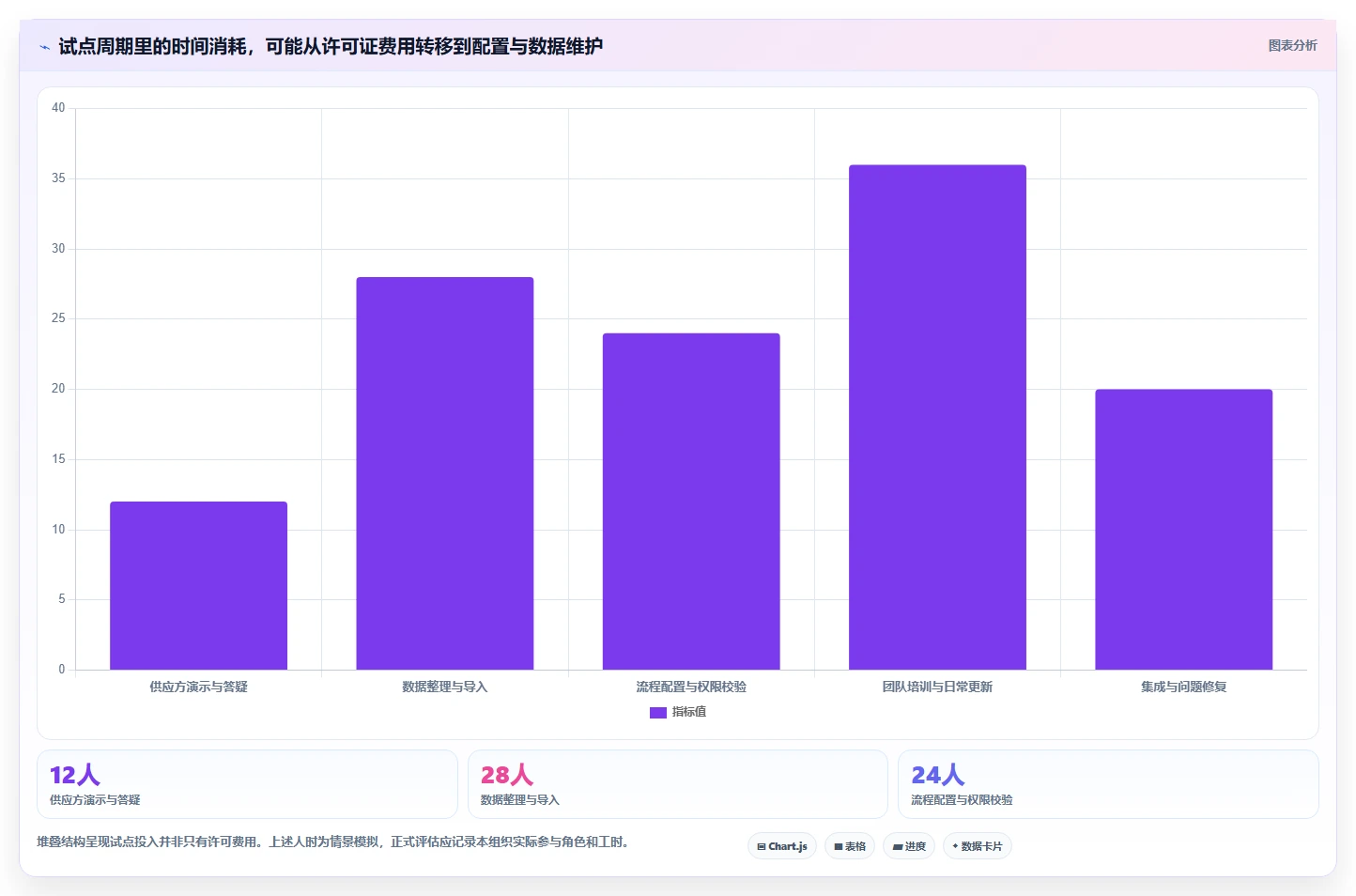Click the 数据卡片 tag
Viewport: 1356px width, 896px height.
coord(978,846)
